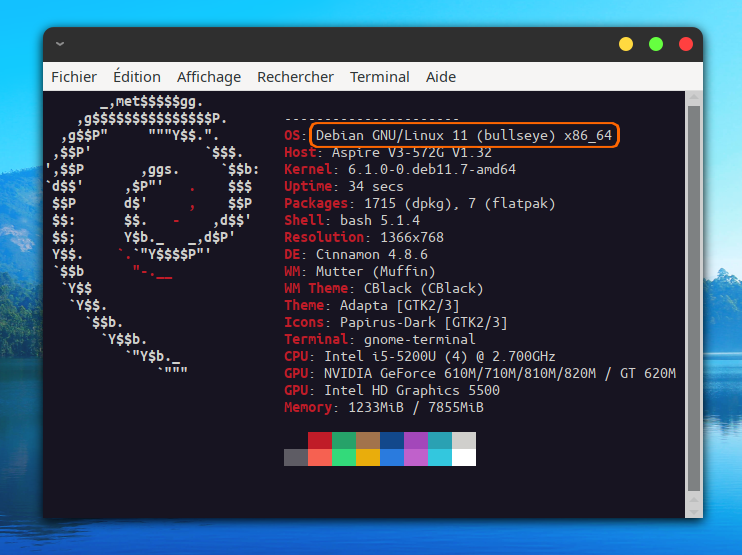742x555 pixels.
Task: Click the white block in the palette
Action: pos(463,457)
